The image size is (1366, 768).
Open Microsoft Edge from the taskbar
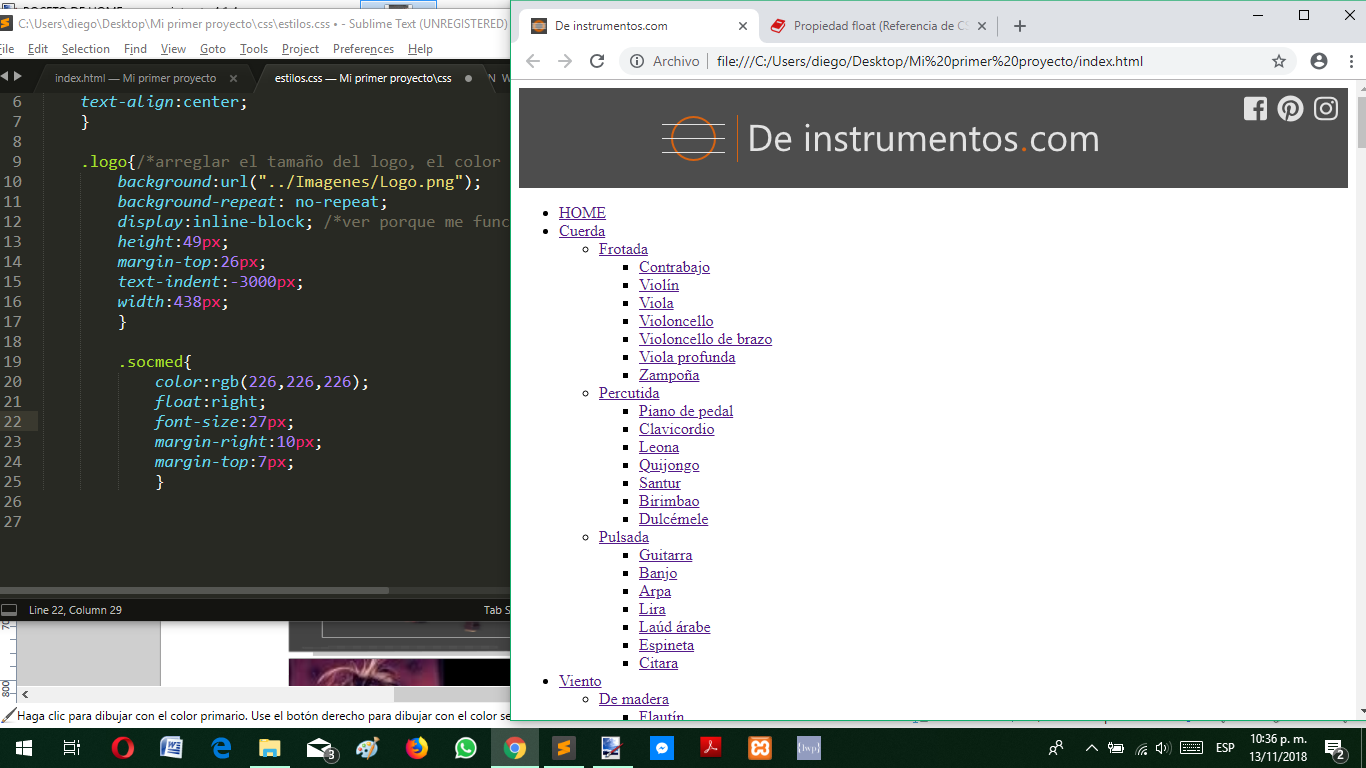tap(221, 748)
